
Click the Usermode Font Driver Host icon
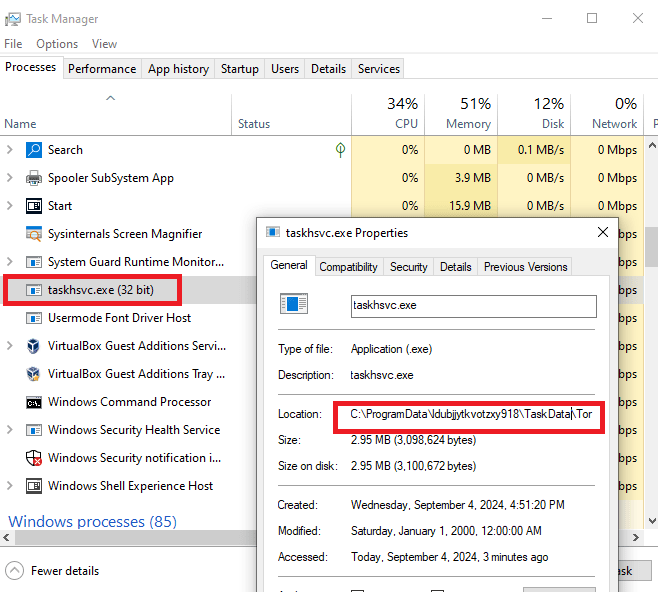(x=33, y=318)
